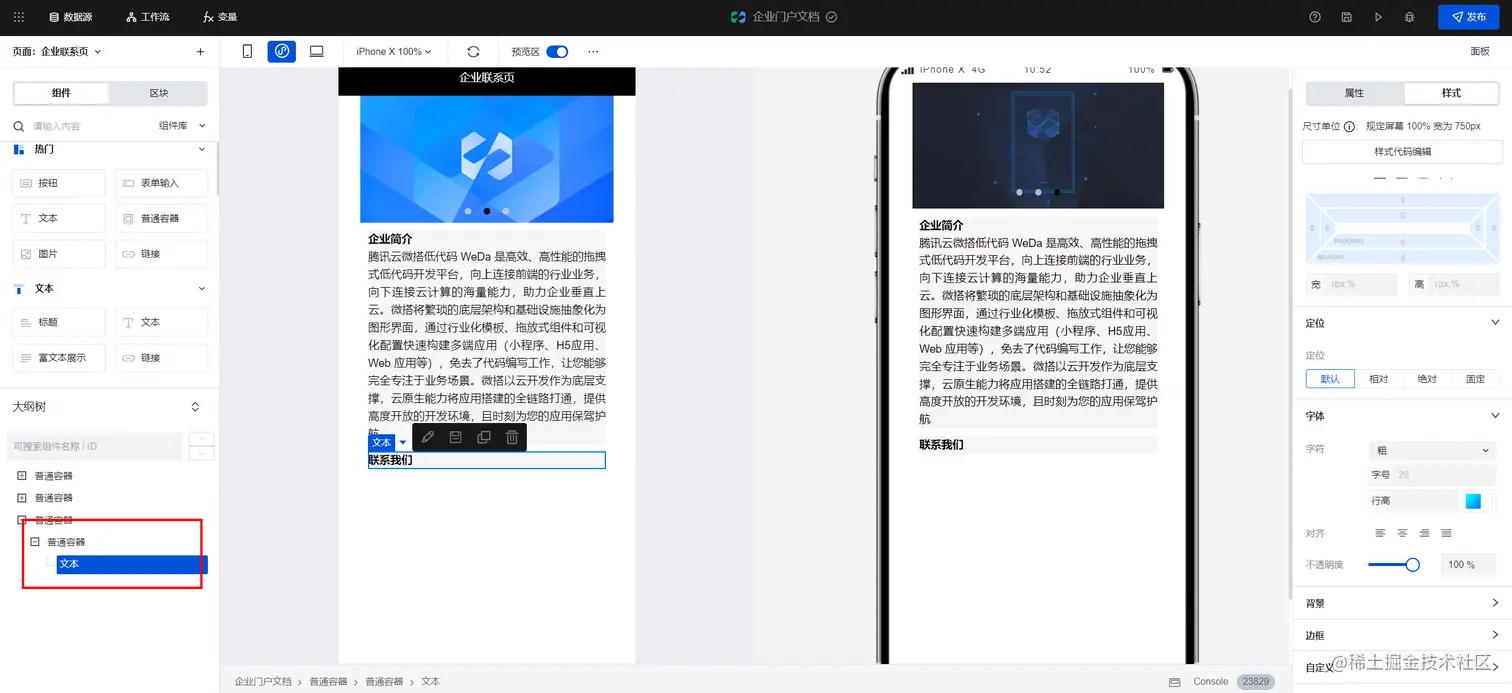
Task: Publish the app with 发布 button
Action: coord(1469,17)
